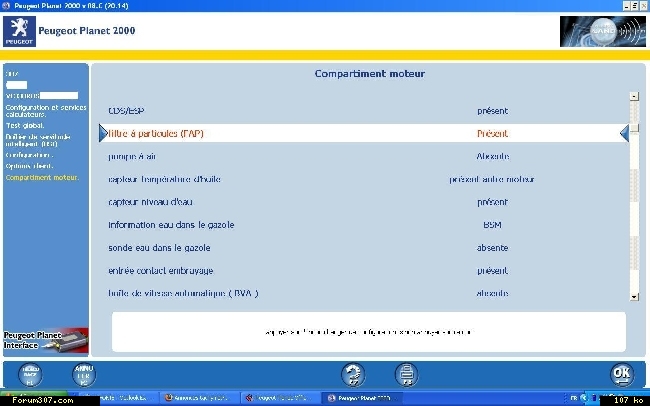Open 'Compartiment moteur' in sidebar
The image size is (650, 406).
[42, 178]
